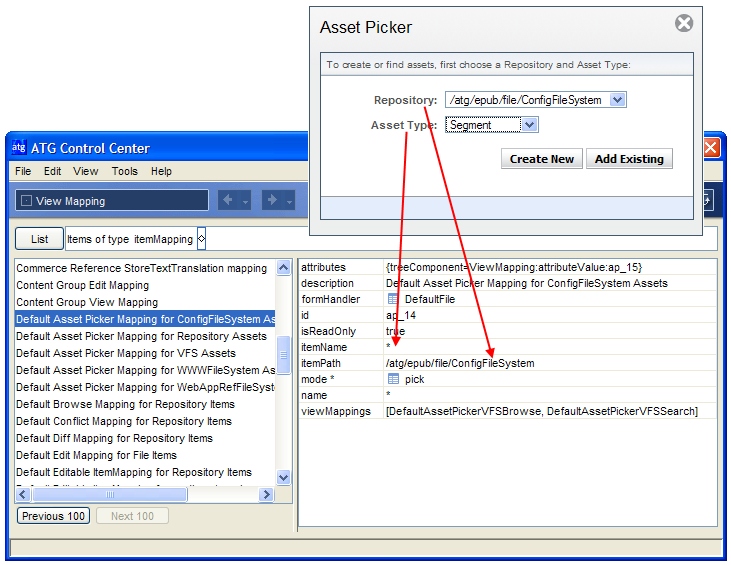This screenshot has width=731, height=565.
Task: Click the mode pick table icon
Action: tap(393, 379)
